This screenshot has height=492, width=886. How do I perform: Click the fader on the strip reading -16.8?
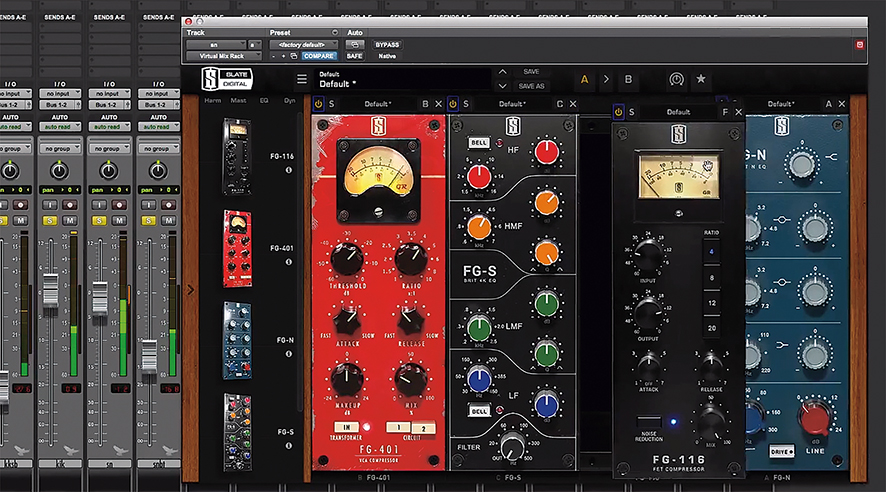click(x=149, y=356)
